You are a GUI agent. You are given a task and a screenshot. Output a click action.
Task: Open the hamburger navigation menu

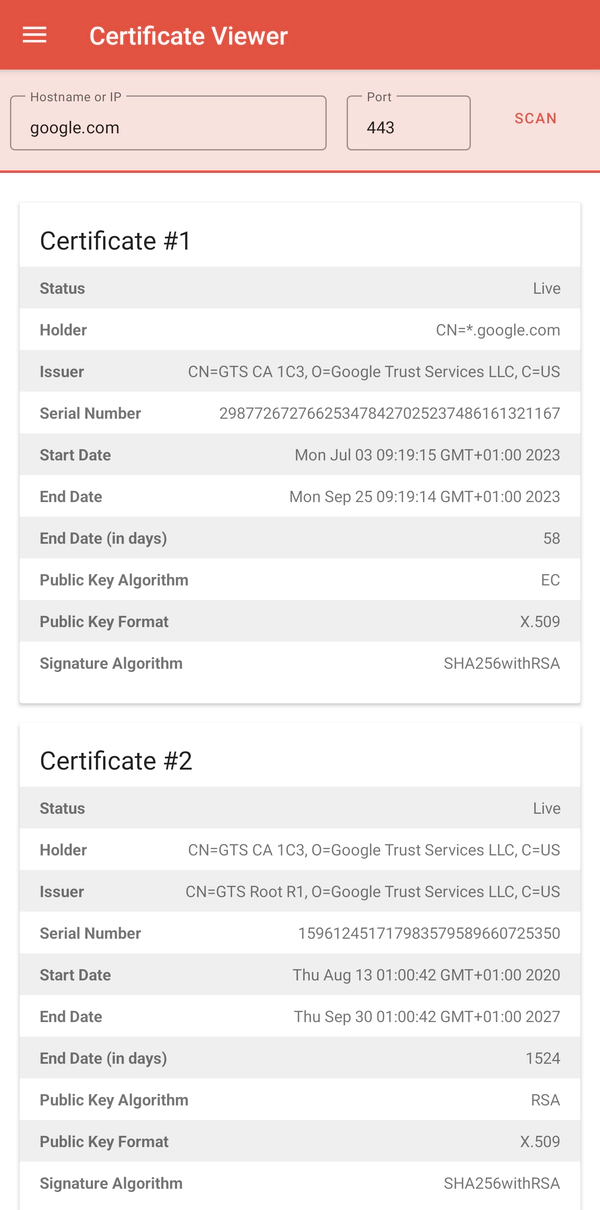34,35
